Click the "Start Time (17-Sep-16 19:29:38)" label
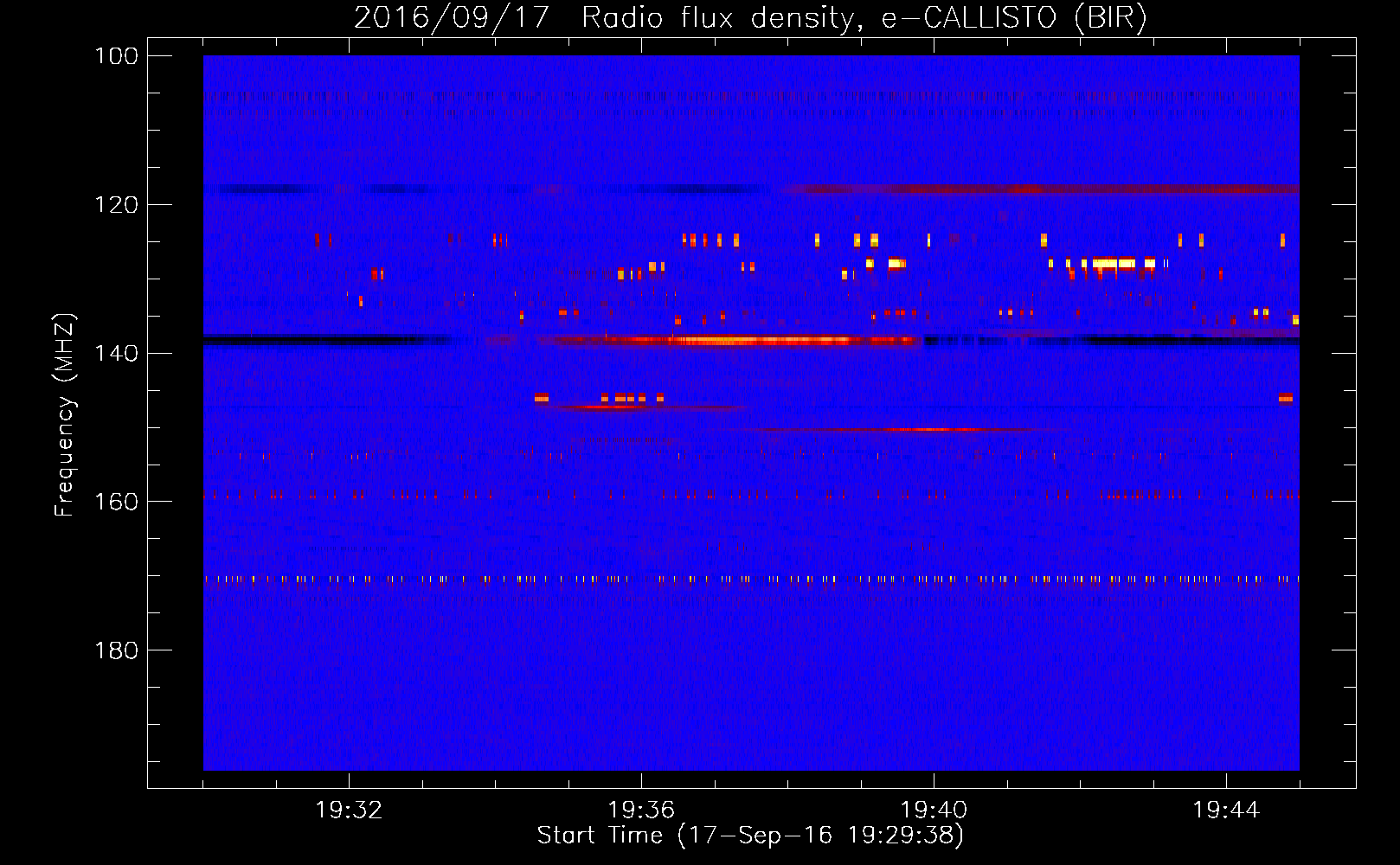The height and width of the screenshot is (865, 1400). click(x=750, y=836)
